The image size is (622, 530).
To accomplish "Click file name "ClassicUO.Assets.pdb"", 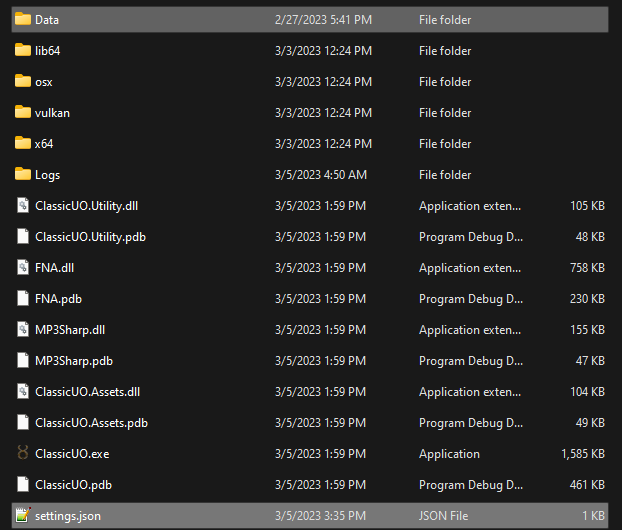I will click(x=92, y=423).
